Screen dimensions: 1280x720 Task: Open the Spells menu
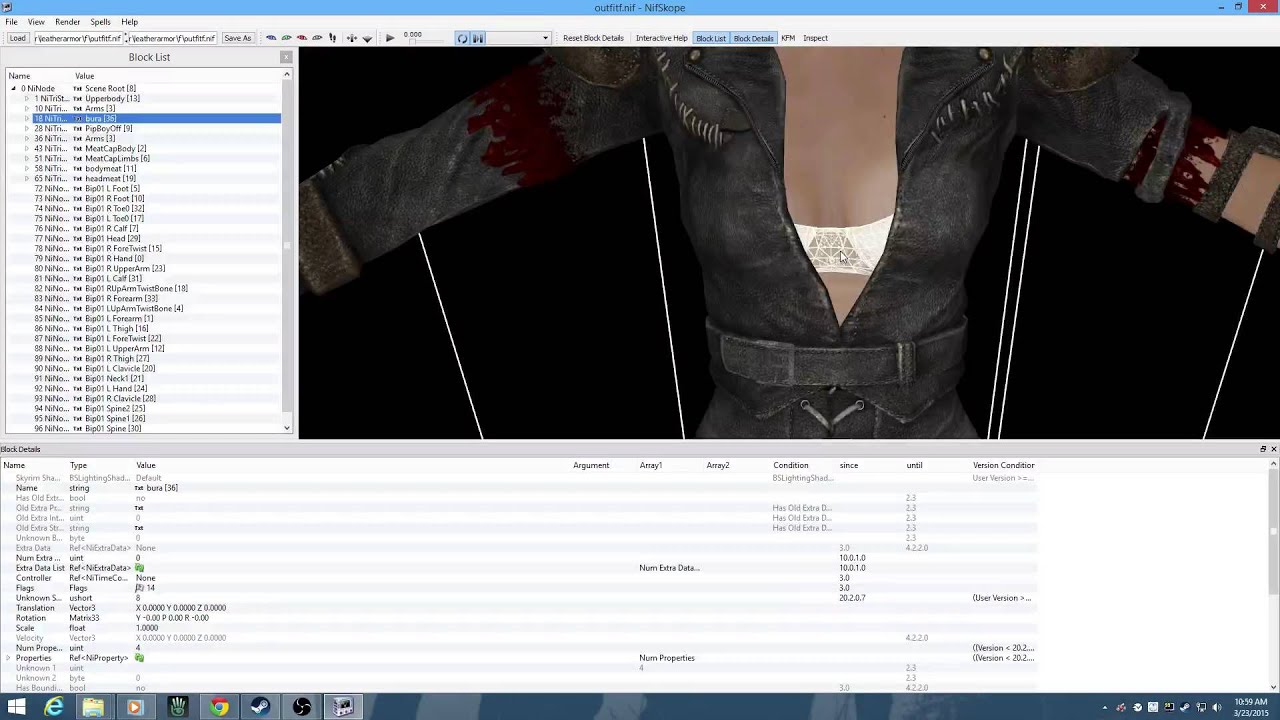tap(100, 21)
